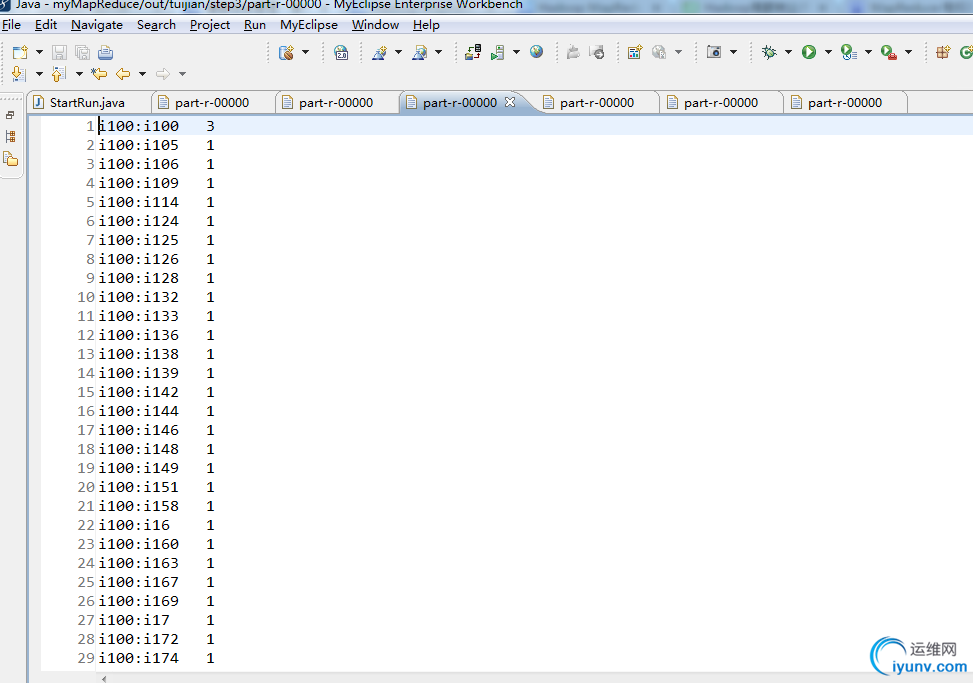Expand the Run dropdown arrow
973x683 pixels.
[x=828, y=52]
